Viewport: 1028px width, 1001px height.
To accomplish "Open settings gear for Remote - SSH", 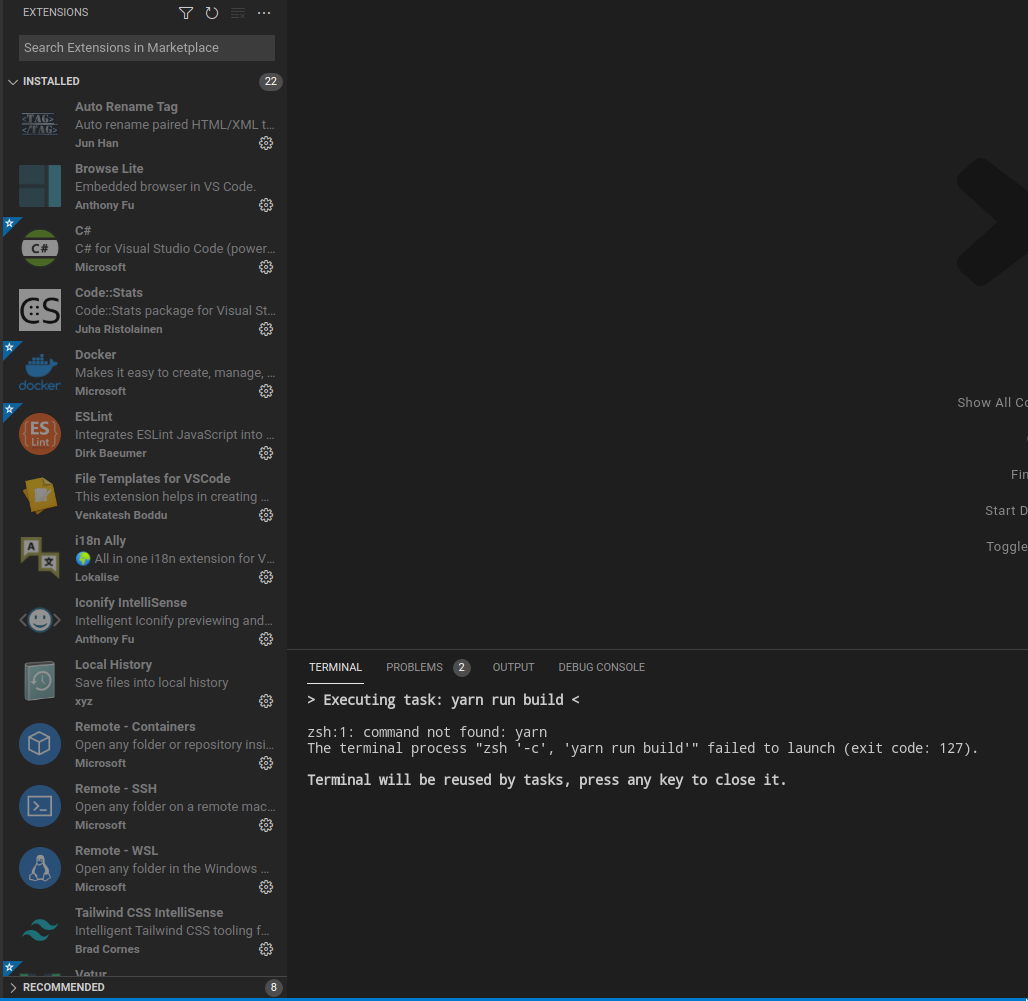I will (x=265, y=825).
